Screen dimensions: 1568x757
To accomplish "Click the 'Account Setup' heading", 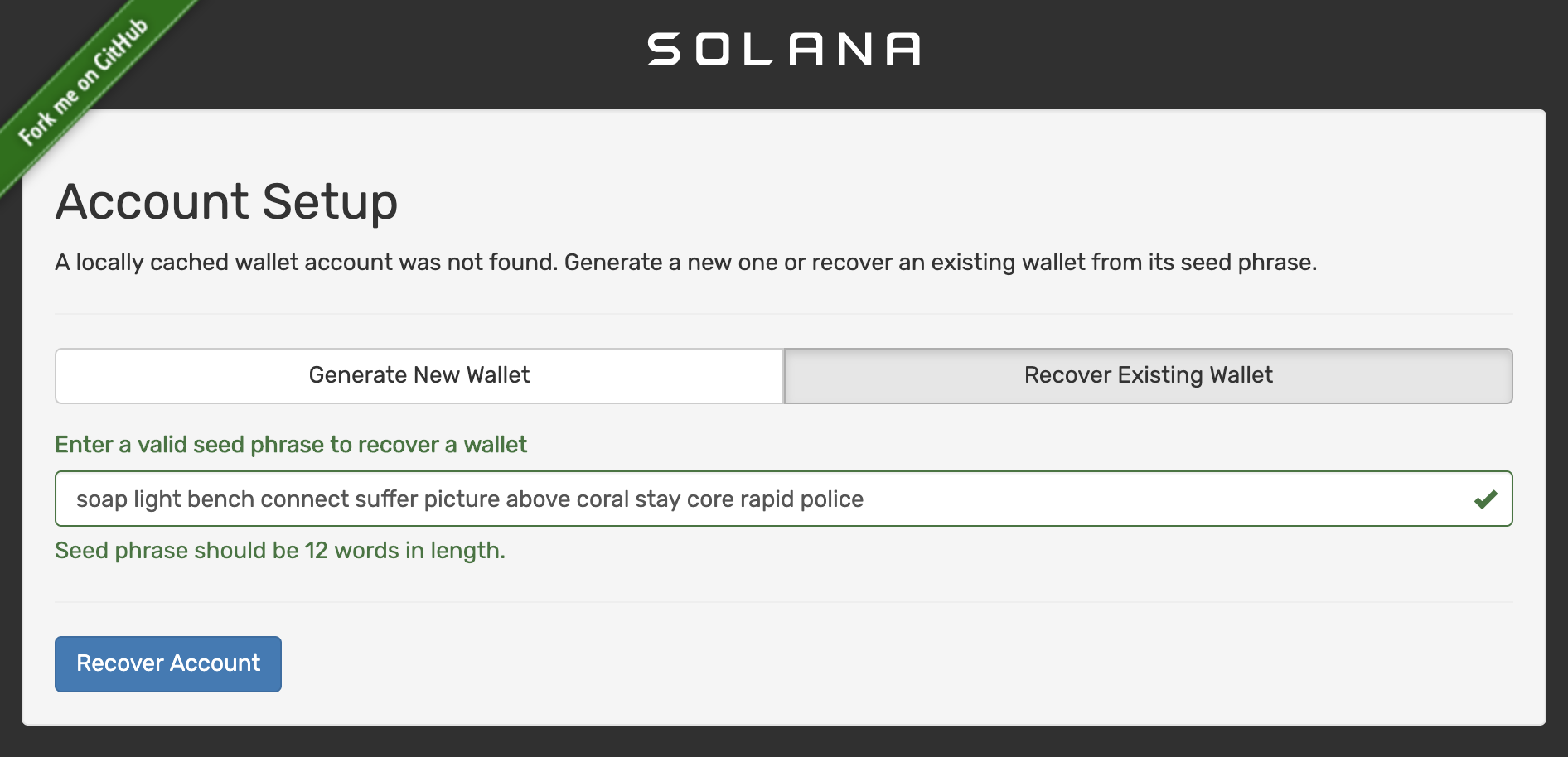I will [x=225, y=200].
